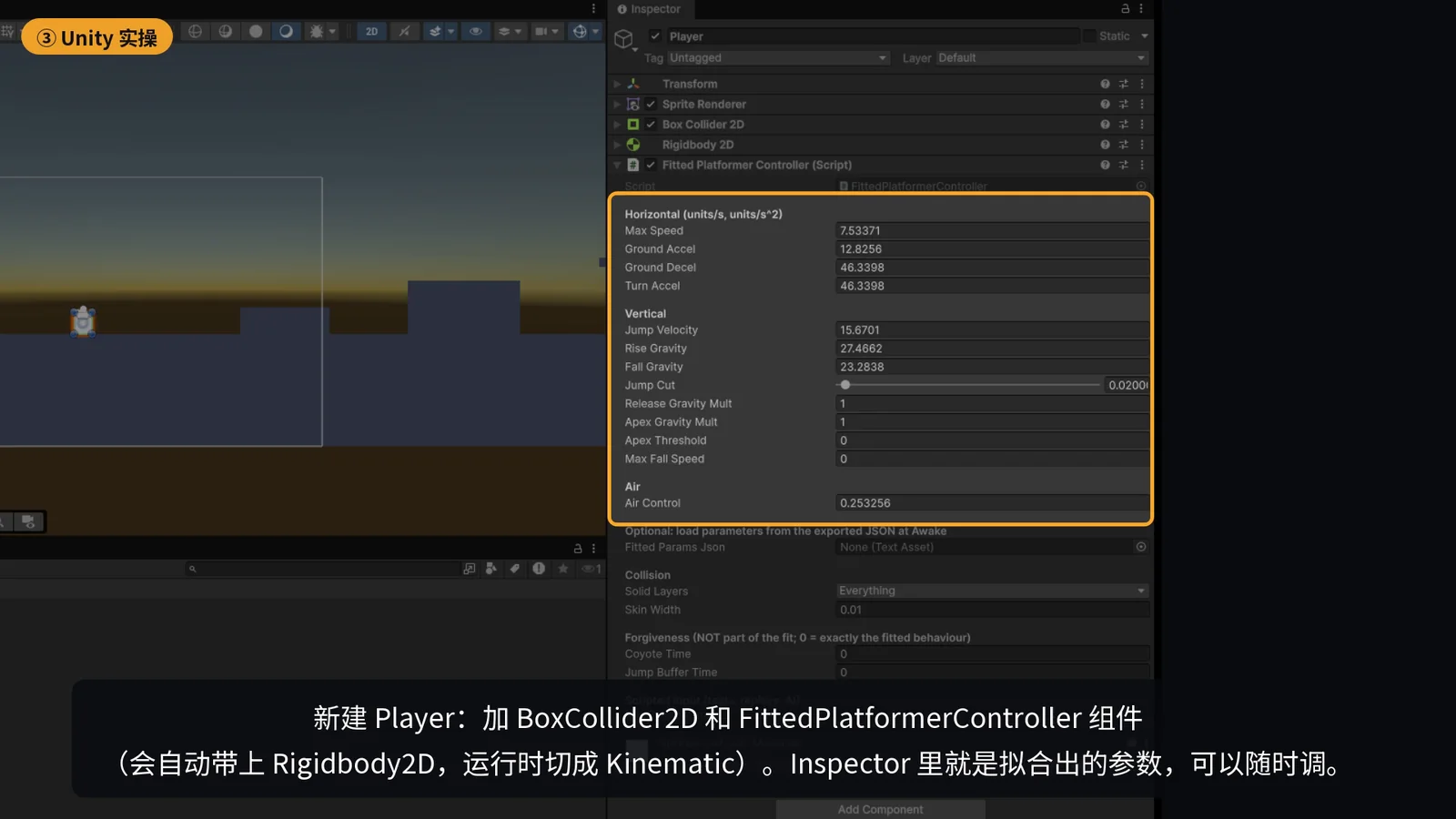Enable the Static checkbox
The height and width of the screenshot is (819, 1456).
pos(1088,35)
